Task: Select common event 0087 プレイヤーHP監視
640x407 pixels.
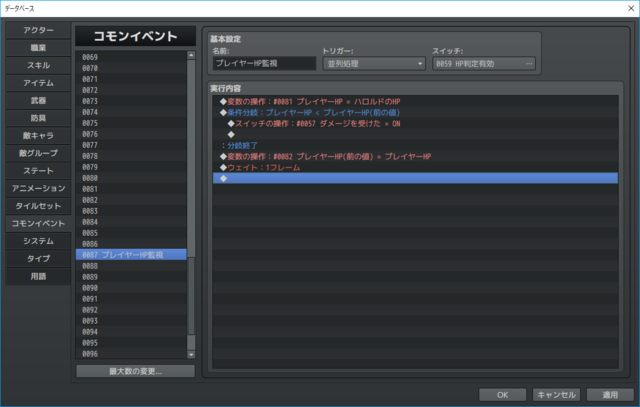Action: [x=131, y=255]
